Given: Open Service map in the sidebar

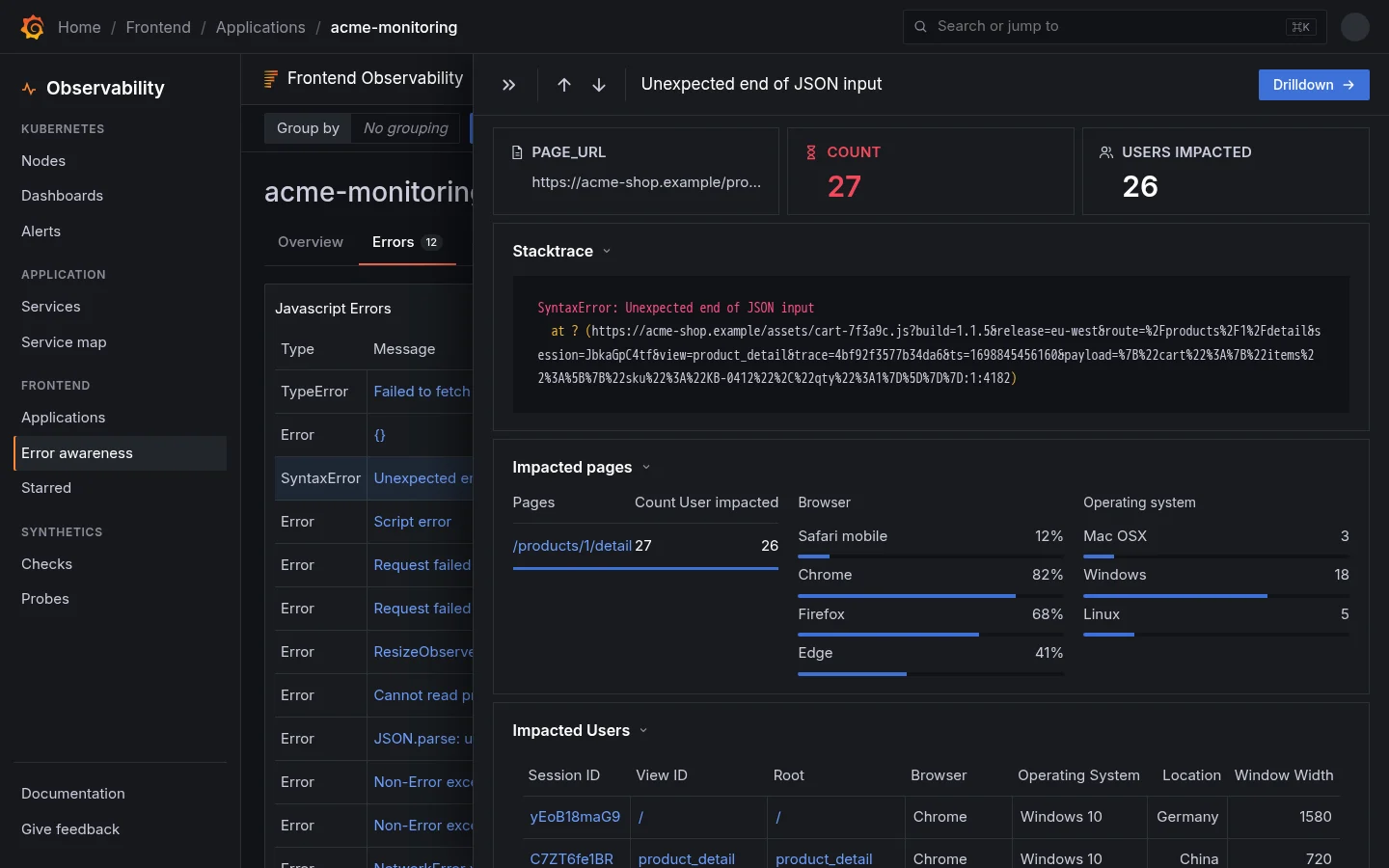Looking at the screenshot, I should pos(64,342).
